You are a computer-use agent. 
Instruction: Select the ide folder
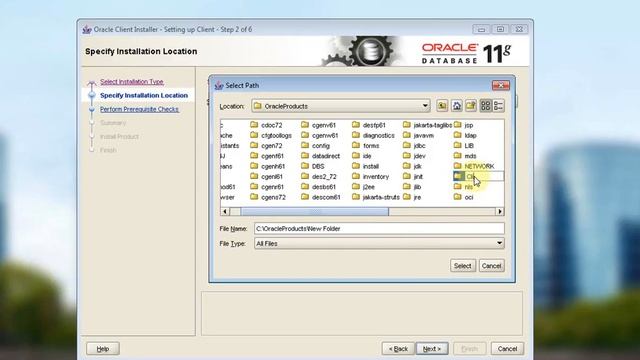click(362, 156)
